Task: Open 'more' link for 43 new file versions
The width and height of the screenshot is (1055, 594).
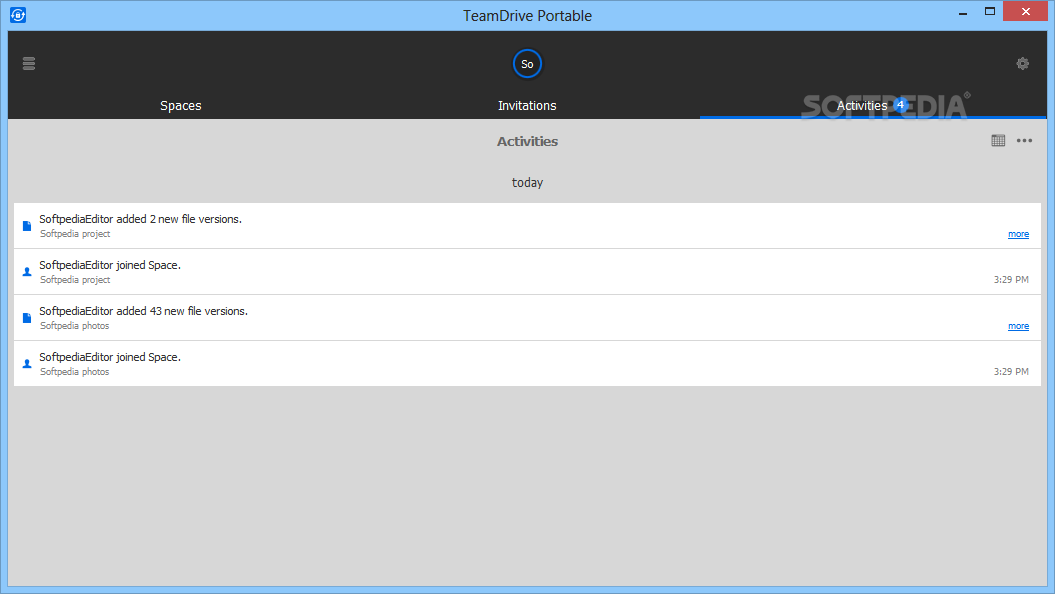Action: coord(1018,326)
